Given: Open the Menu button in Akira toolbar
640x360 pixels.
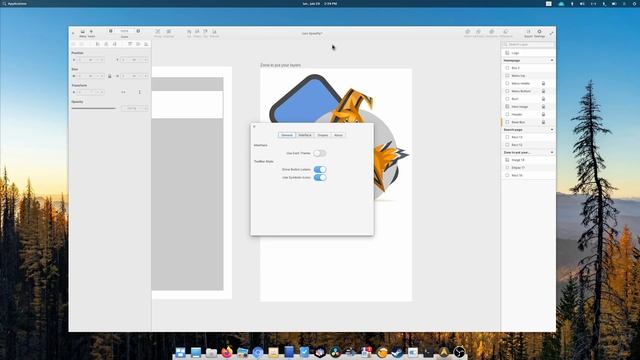Looking at the screenshot, I should coord(82,33).
